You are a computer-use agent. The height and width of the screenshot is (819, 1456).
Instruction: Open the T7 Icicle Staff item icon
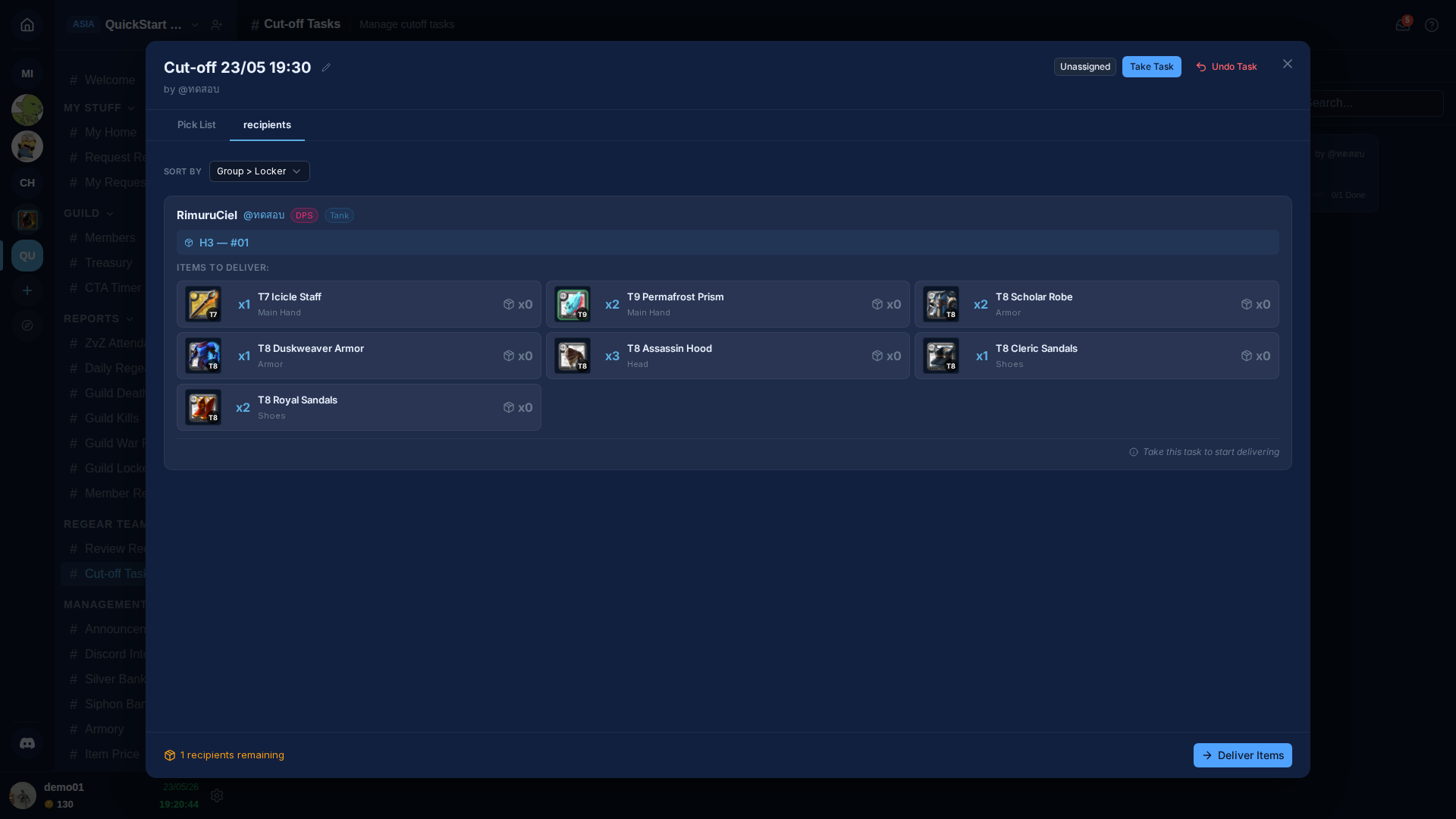(x=203, y=304)
